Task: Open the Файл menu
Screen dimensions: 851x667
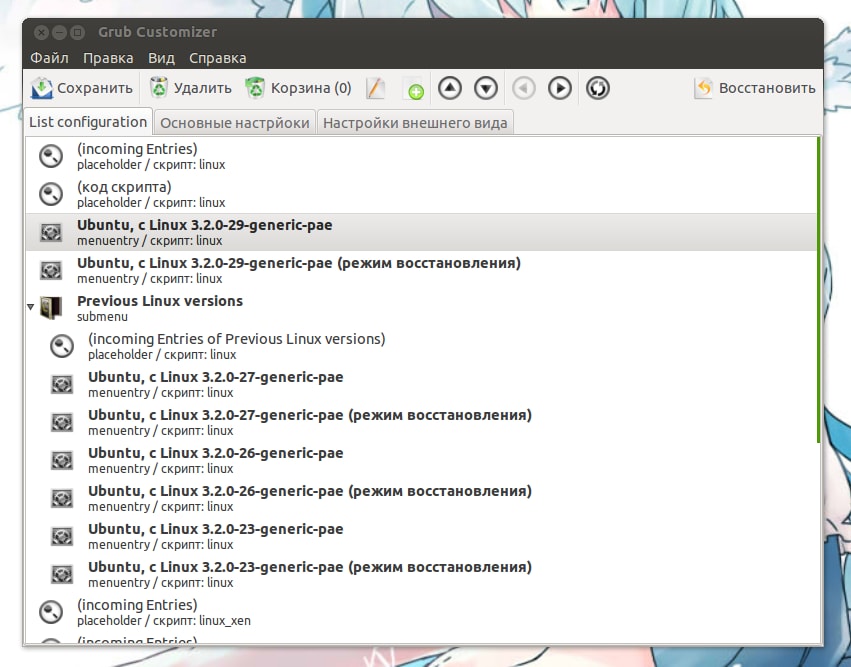Action: coord(49,58)
